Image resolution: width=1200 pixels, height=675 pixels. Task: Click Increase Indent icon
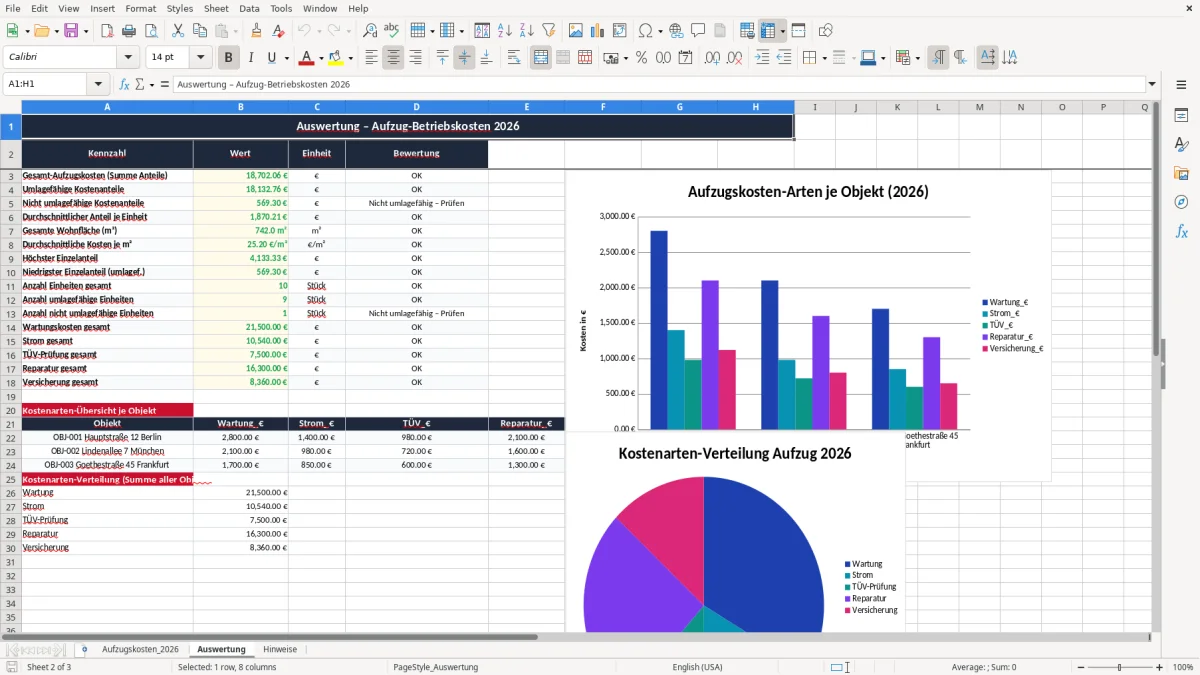click(x=762, y=58)
